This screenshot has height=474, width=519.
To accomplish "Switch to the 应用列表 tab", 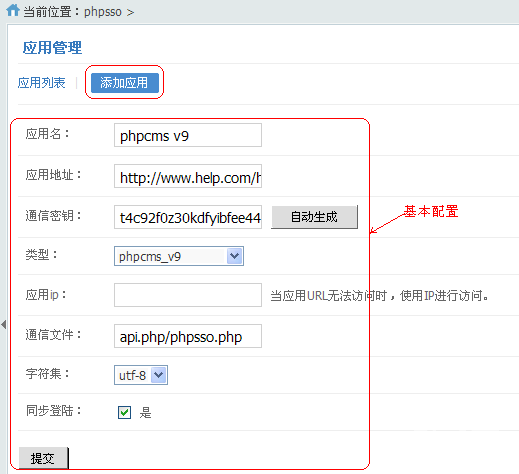I will click(x=42, y=83).
